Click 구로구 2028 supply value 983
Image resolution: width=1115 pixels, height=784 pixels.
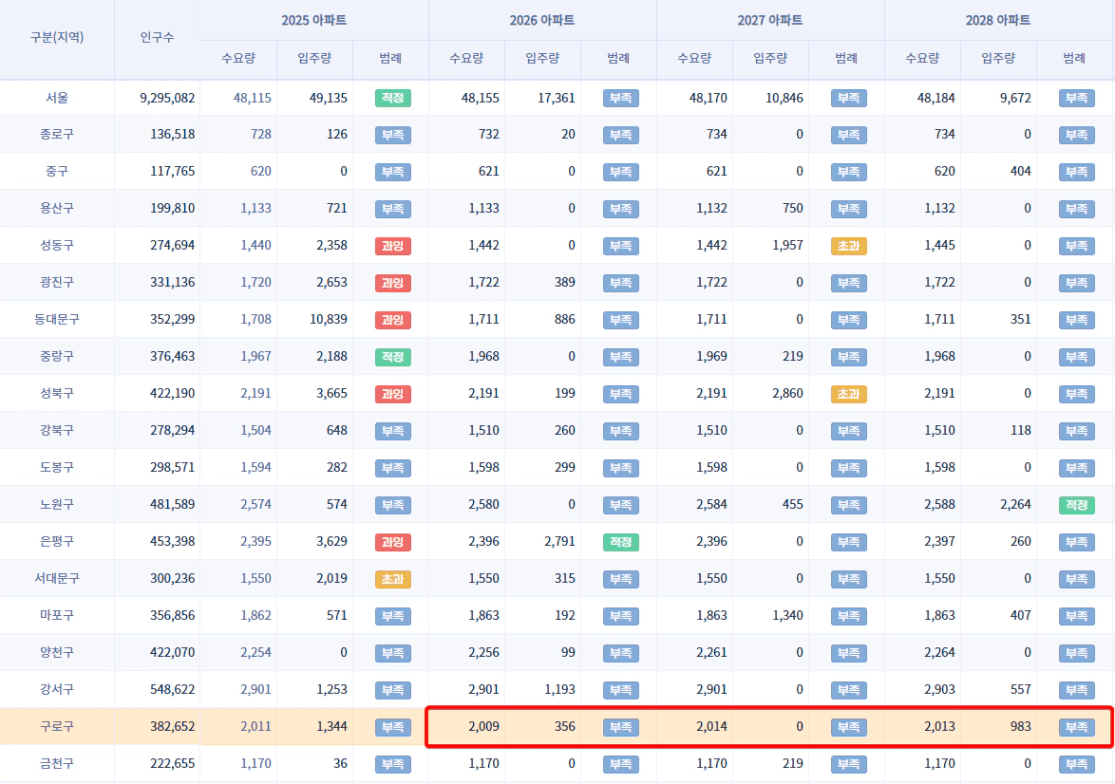(x=1020, y=726)
